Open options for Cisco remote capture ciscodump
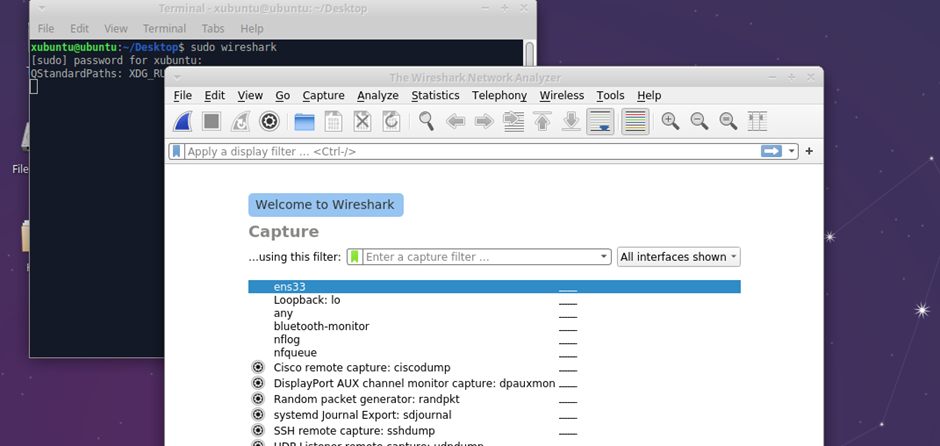This screenshot has width=940, height=446. (258, 367)
